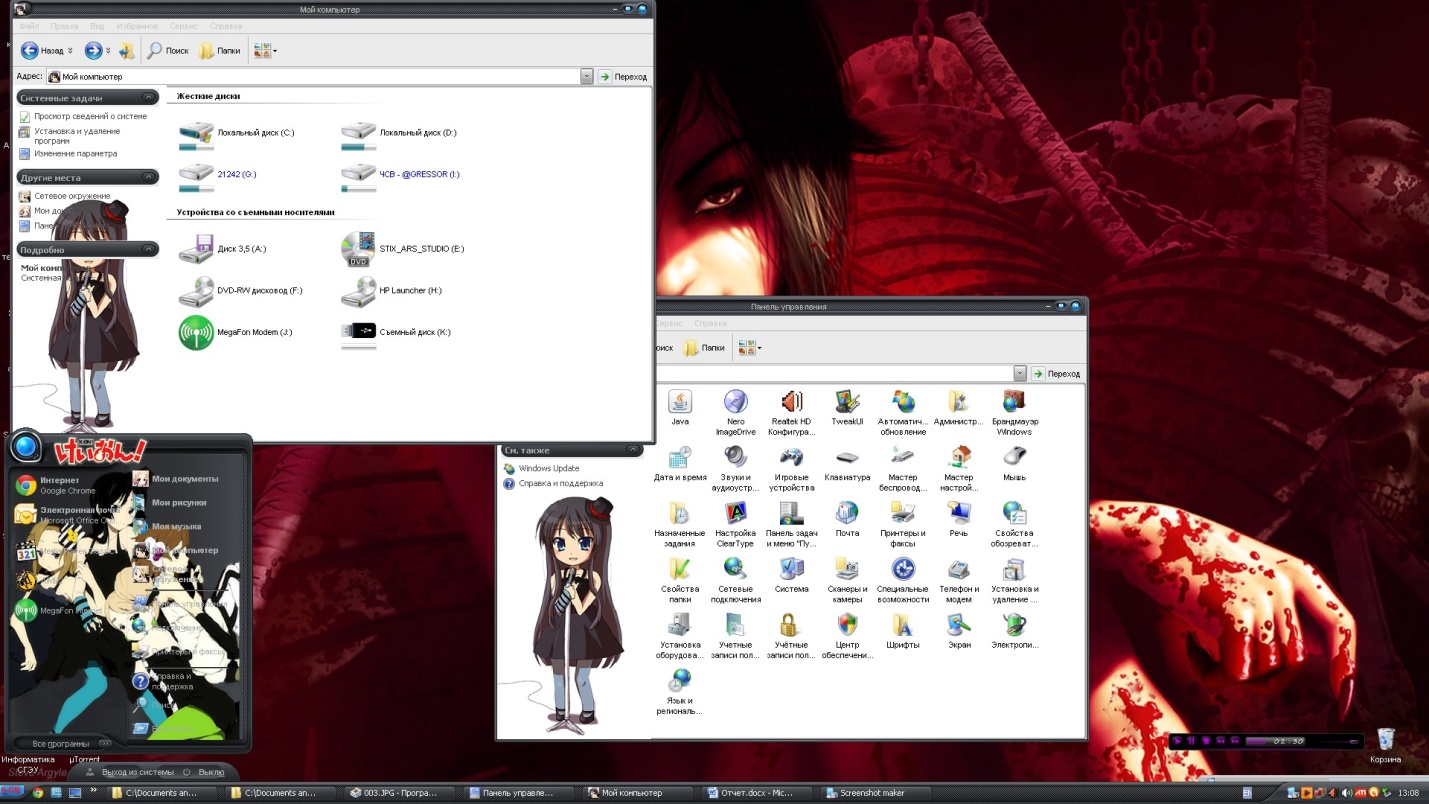Click the Просмотр сведений о системе link

pyautogui.click(x=83, y=116)
